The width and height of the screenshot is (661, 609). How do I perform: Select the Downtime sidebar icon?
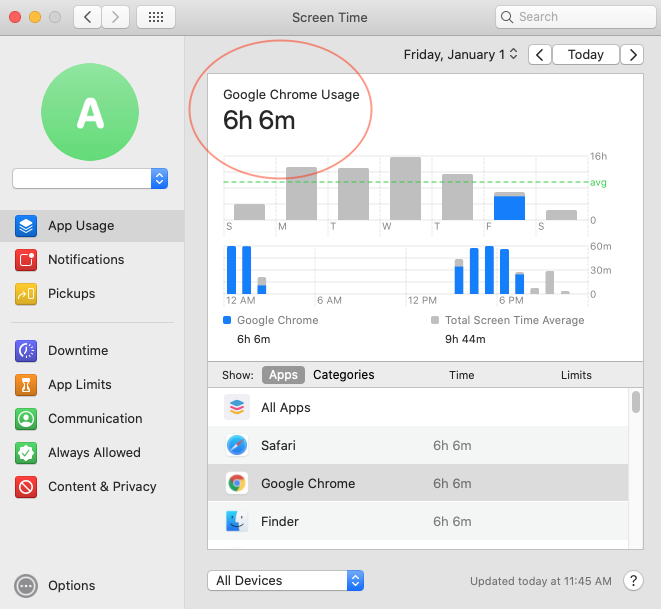point(26,351)
